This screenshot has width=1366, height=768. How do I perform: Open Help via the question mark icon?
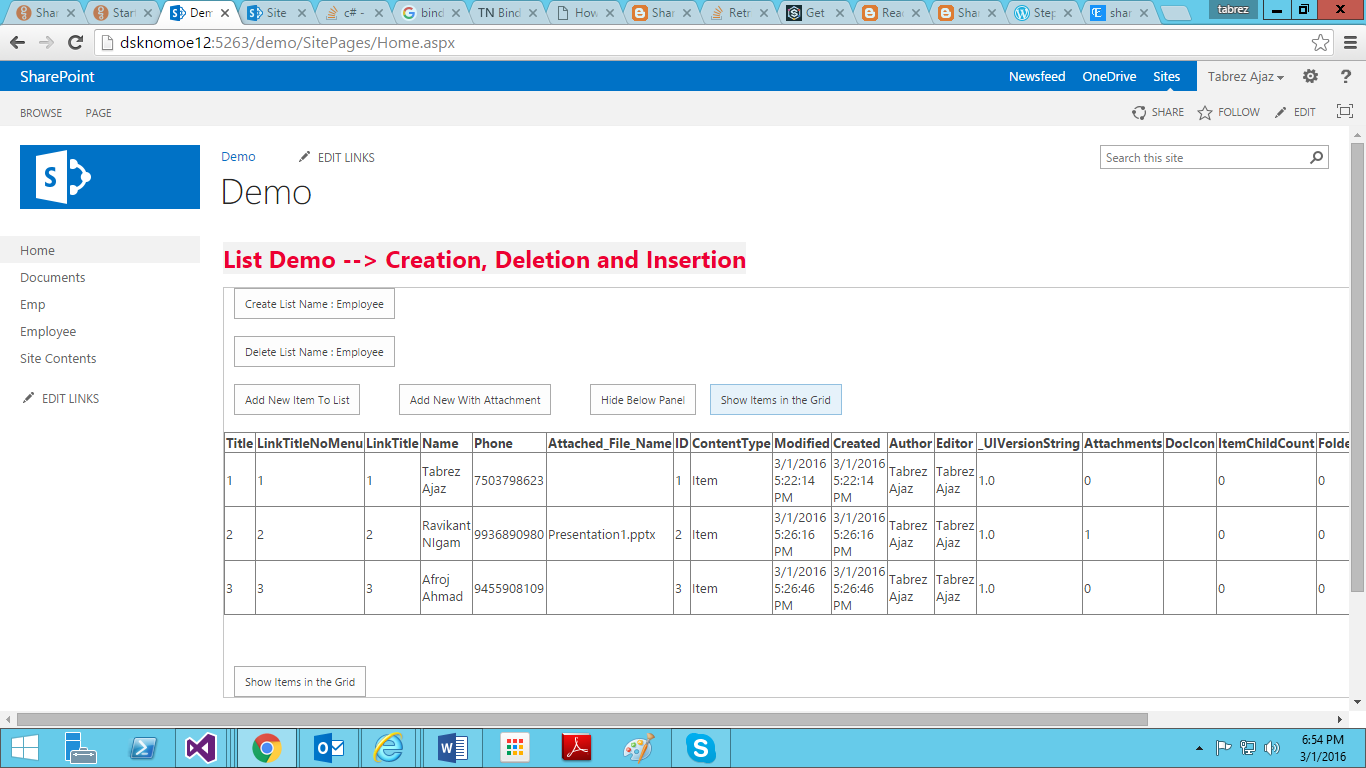pos(1344,76)
